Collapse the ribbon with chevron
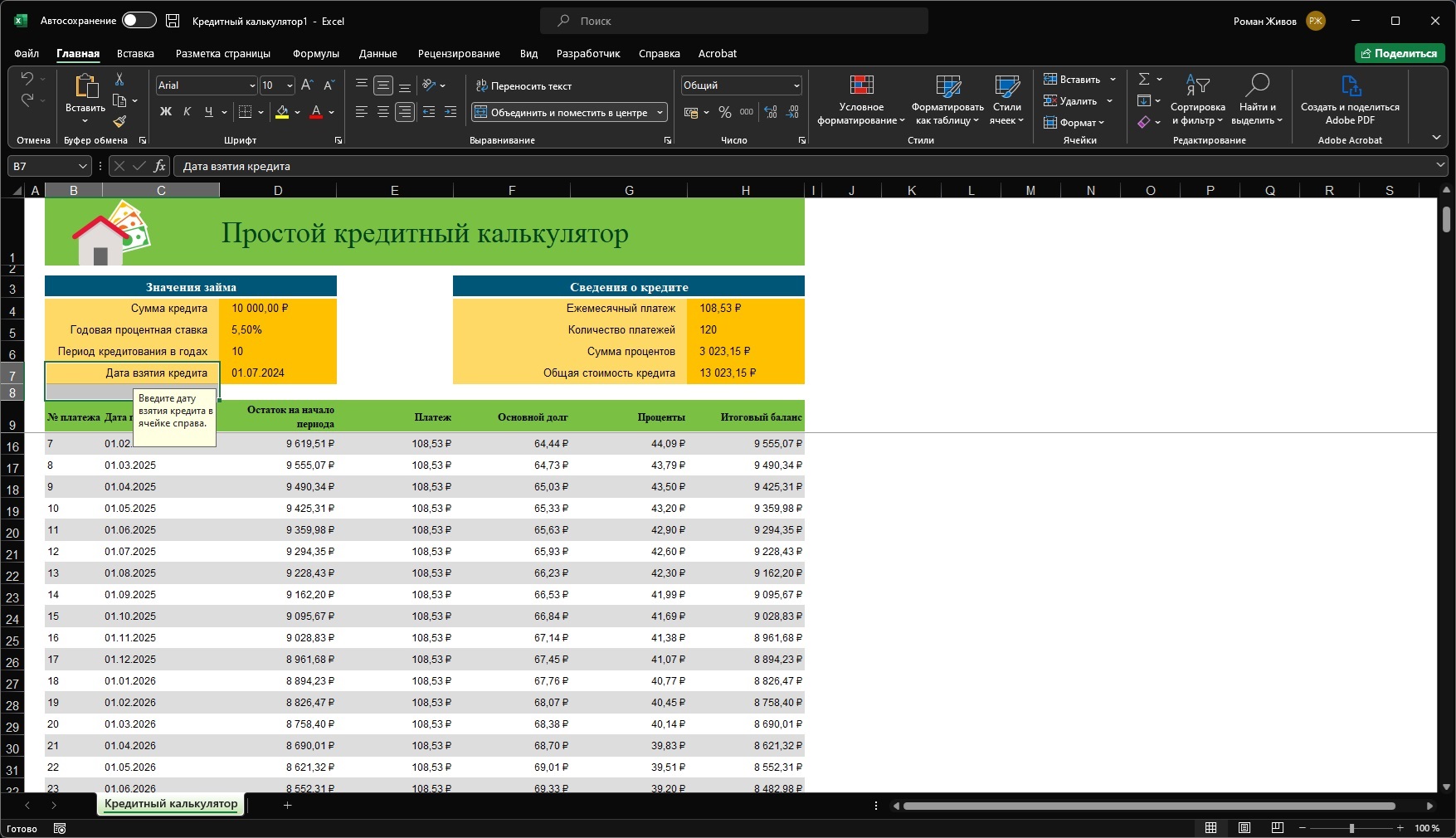This screenshot has height=838, width=1456. click(1437, 138)
